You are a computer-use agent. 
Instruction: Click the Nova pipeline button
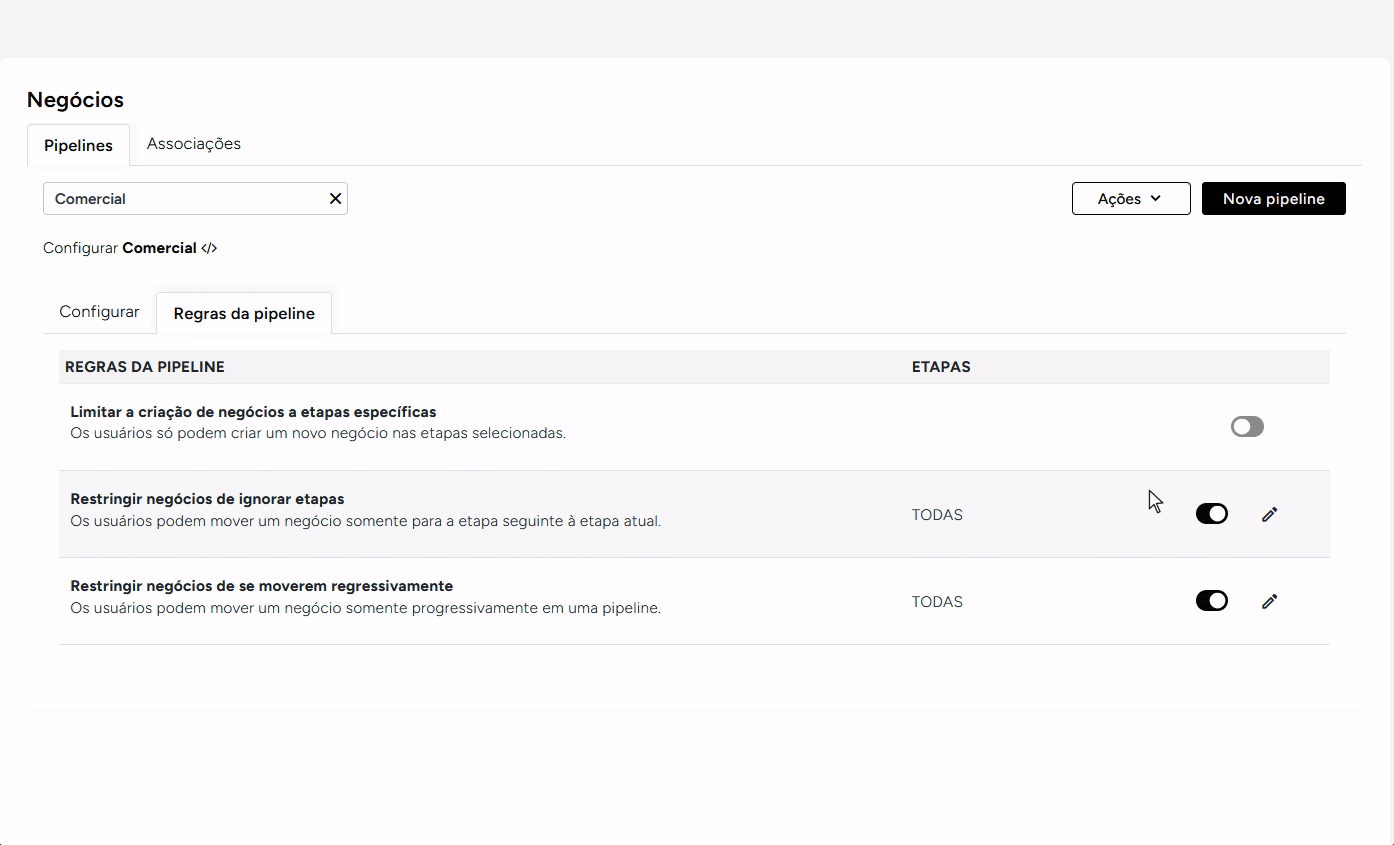point(1273,198)
